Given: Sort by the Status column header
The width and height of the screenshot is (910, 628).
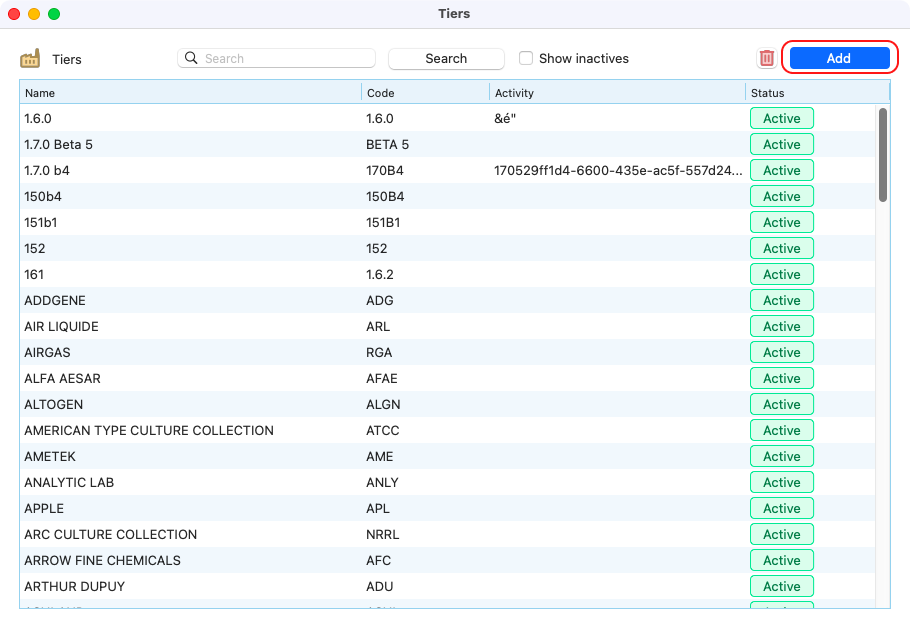Looking at the screenshot, I should pyautogui.click(x=817, y=93).
